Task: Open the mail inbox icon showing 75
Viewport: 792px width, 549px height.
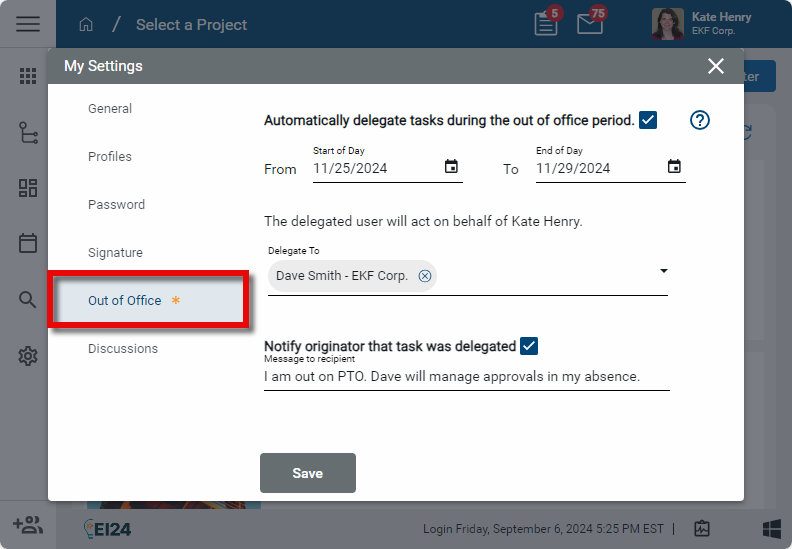Action: click(590, 25)
